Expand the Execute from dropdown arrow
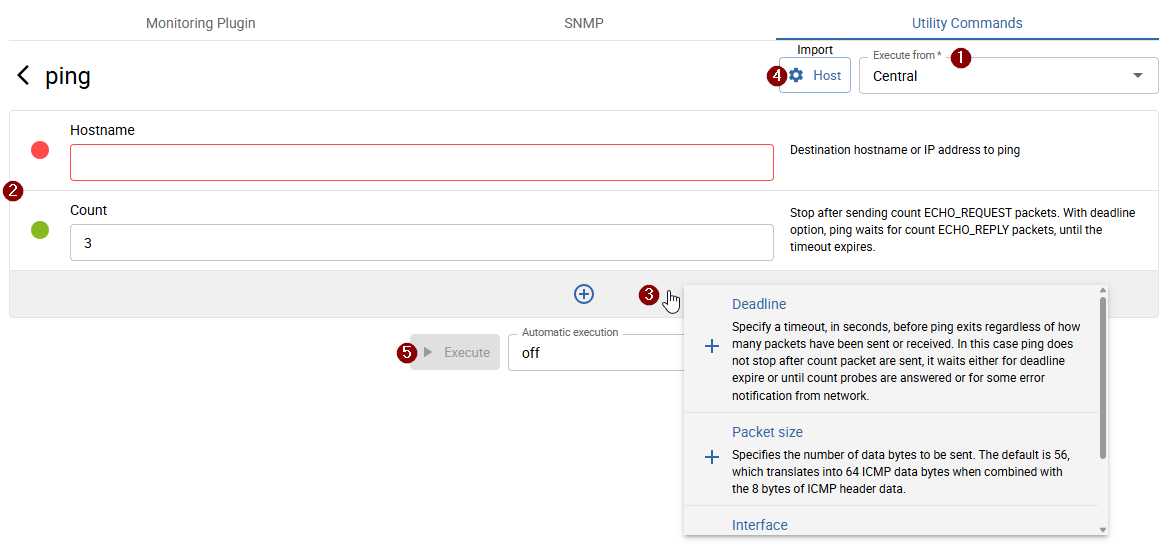The height and width of the screenshot is (556, 1167). click(x=1137, y=76)
